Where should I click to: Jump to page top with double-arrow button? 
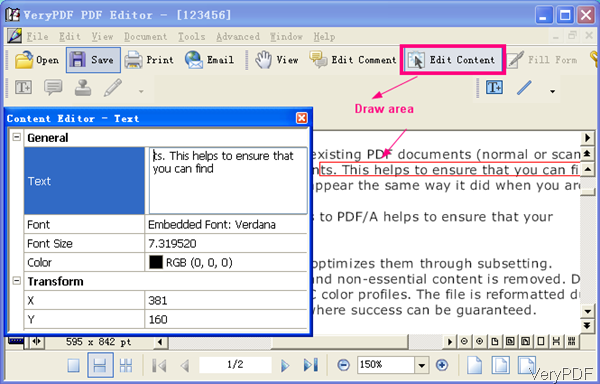(587, 154)
